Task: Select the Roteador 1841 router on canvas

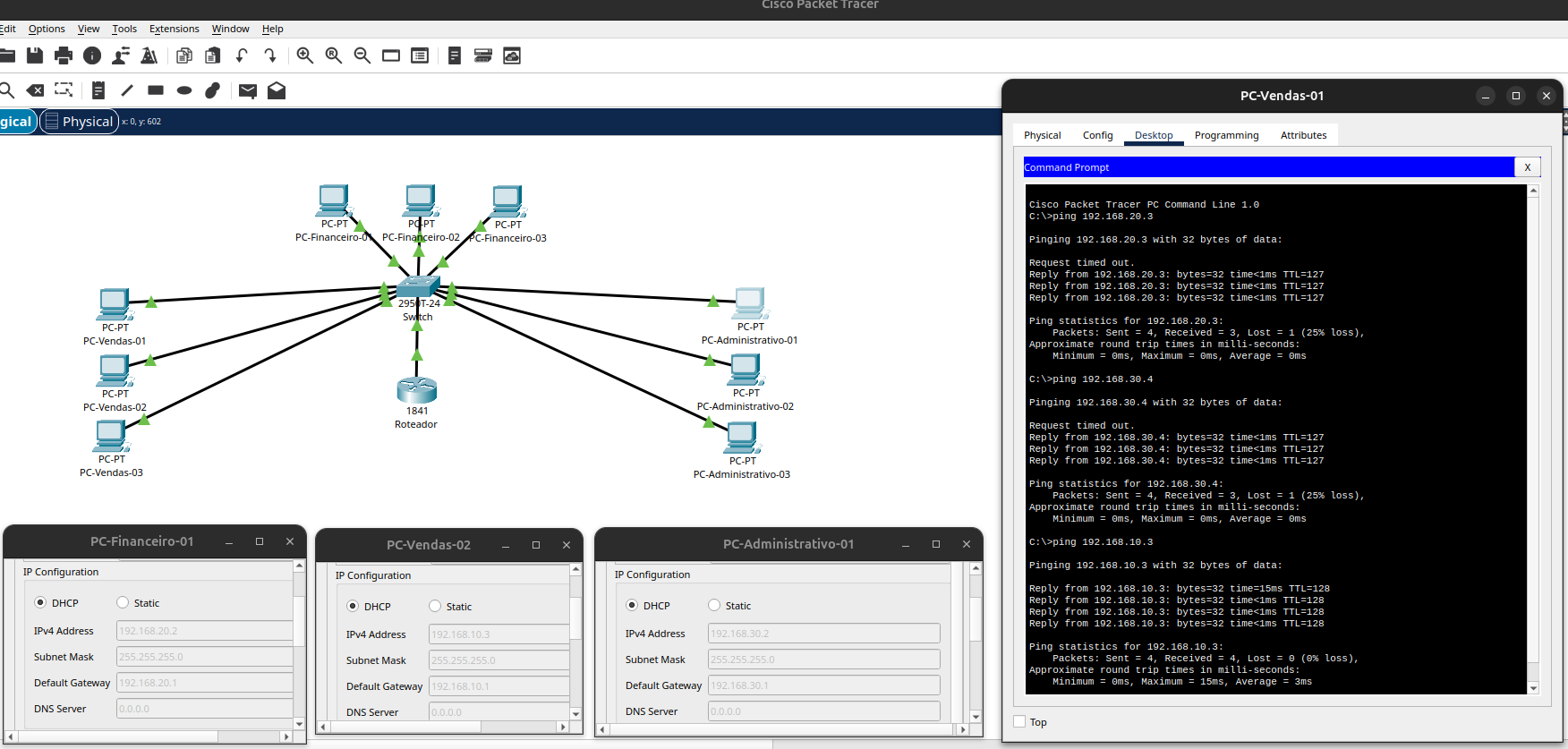Action: click(x=417, y=390)
